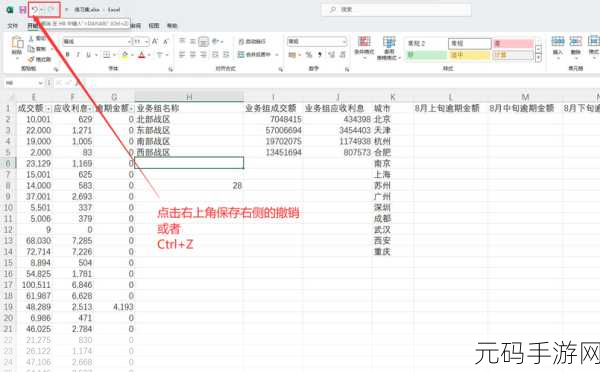Open the filter dropdown on the 应收利息 header
Viewport: 600px width, 372px height.
[x=90, y=109]
